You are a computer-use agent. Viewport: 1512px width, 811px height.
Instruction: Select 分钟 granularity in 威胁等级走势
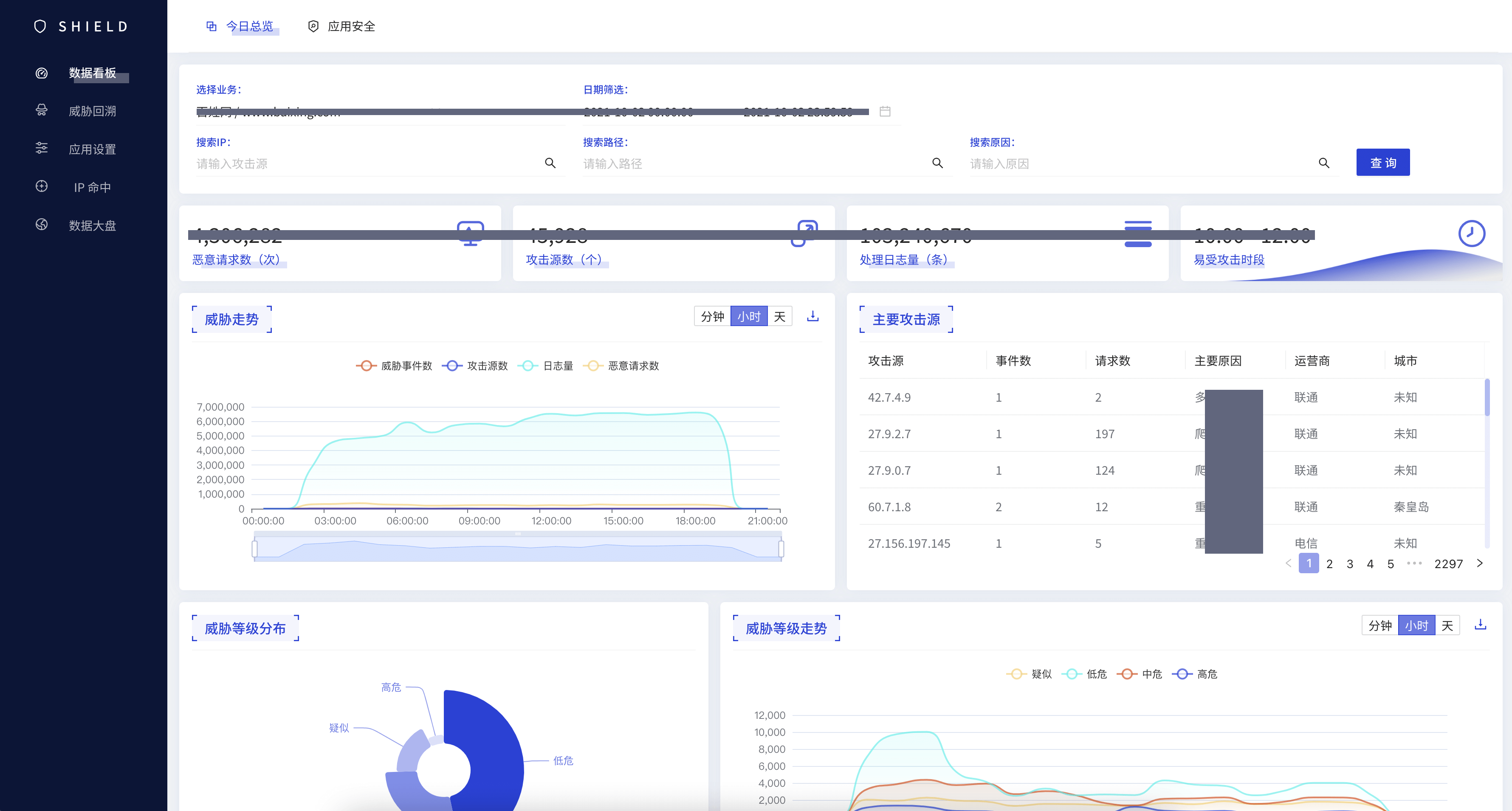(1379, 625)
